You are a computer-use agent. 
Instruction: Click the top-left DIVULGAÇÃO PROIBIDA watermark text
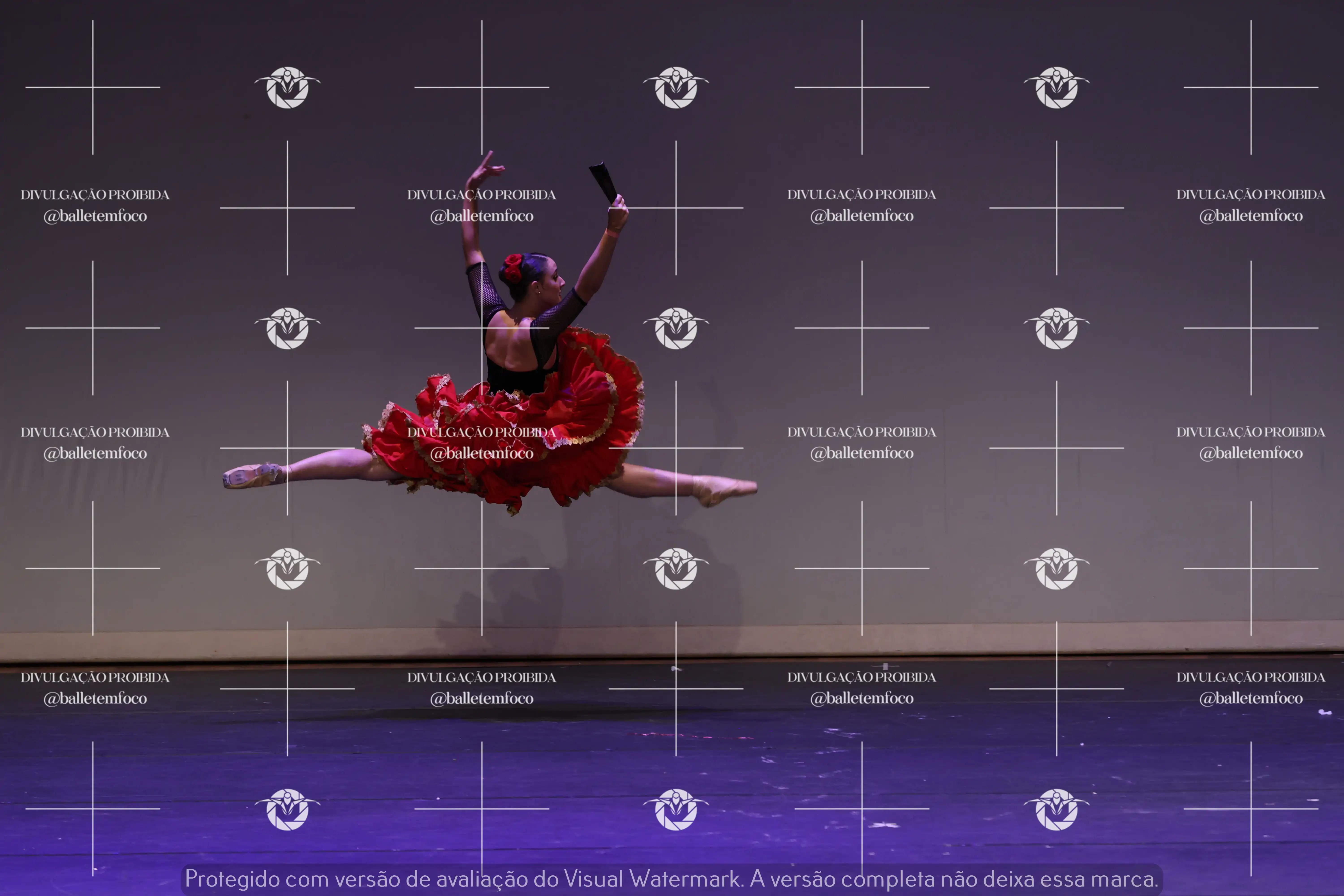(95, 195)
